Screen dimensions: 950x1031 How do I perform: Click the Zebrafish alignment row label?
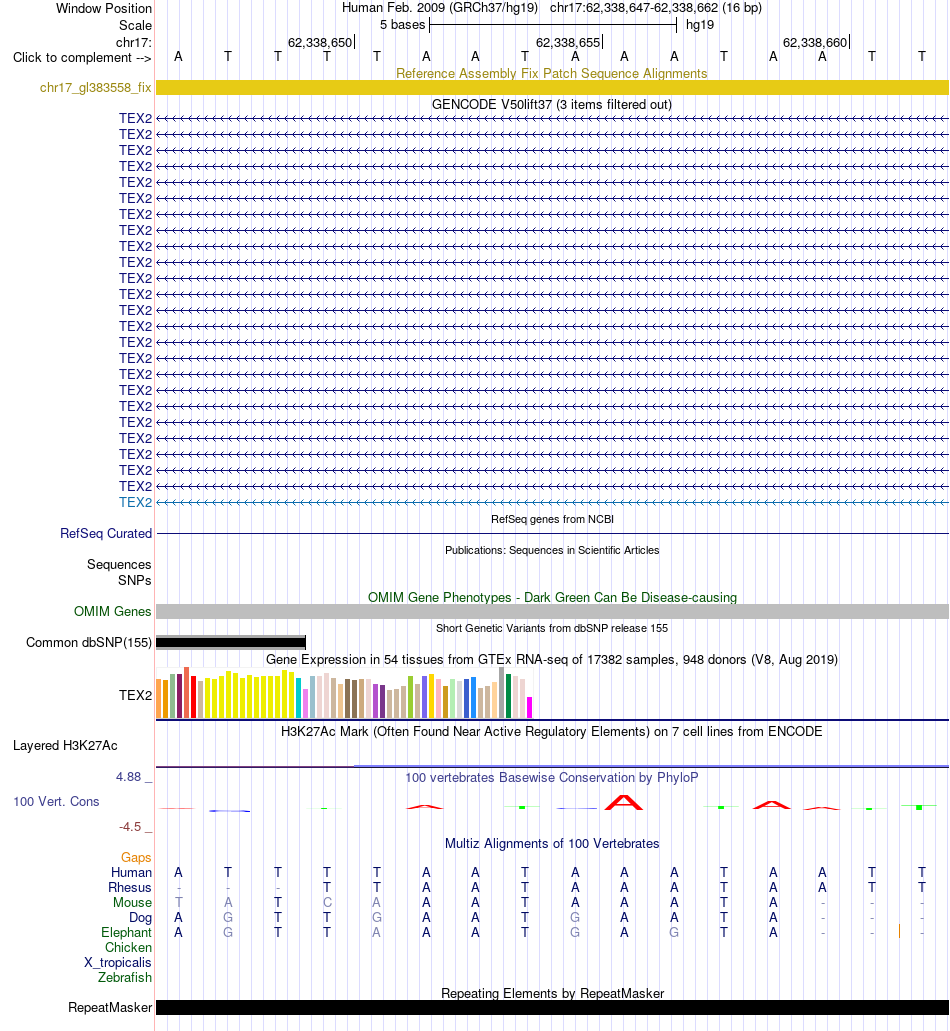[x=125, y=978]
